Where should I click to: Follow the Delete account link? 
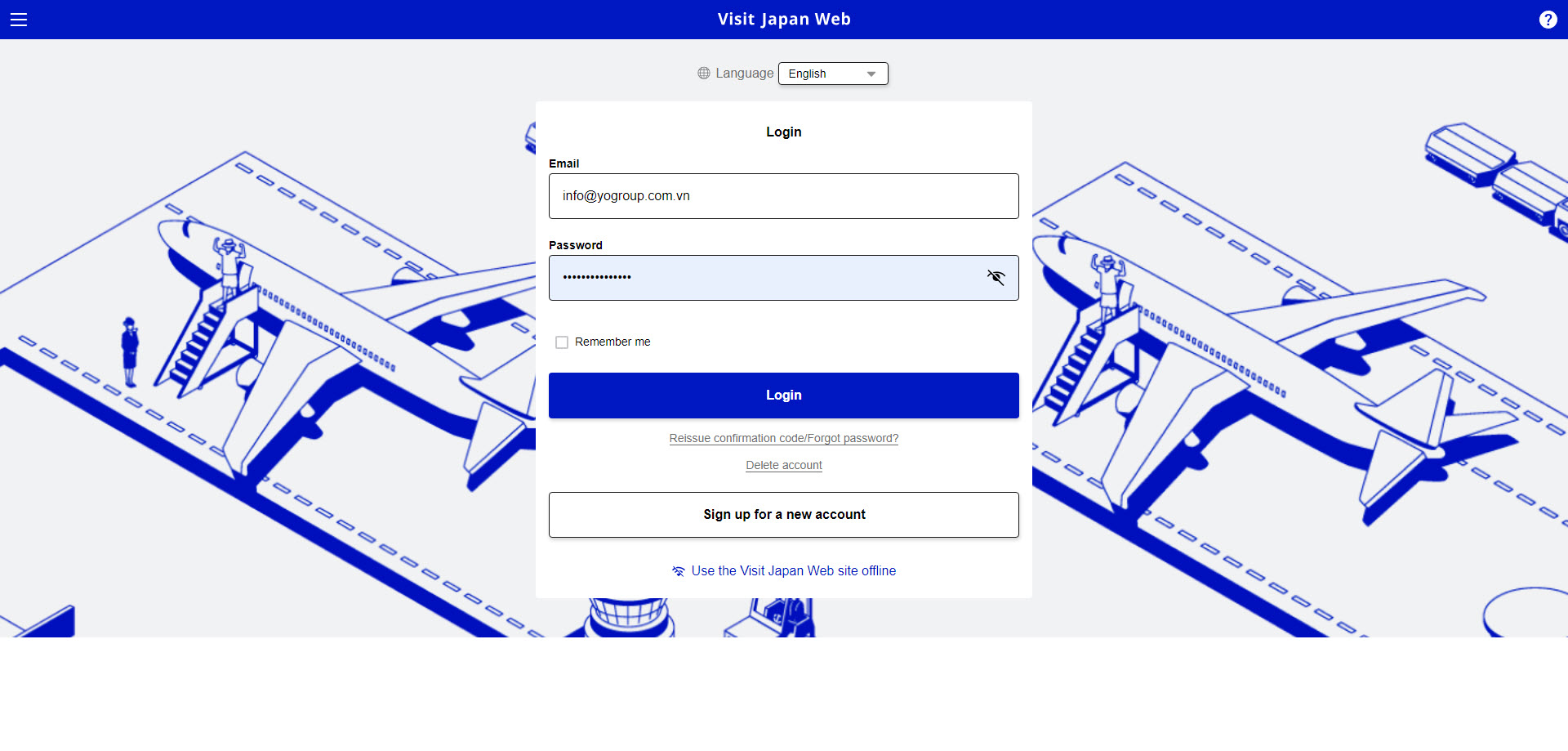(x=784, y=466)
